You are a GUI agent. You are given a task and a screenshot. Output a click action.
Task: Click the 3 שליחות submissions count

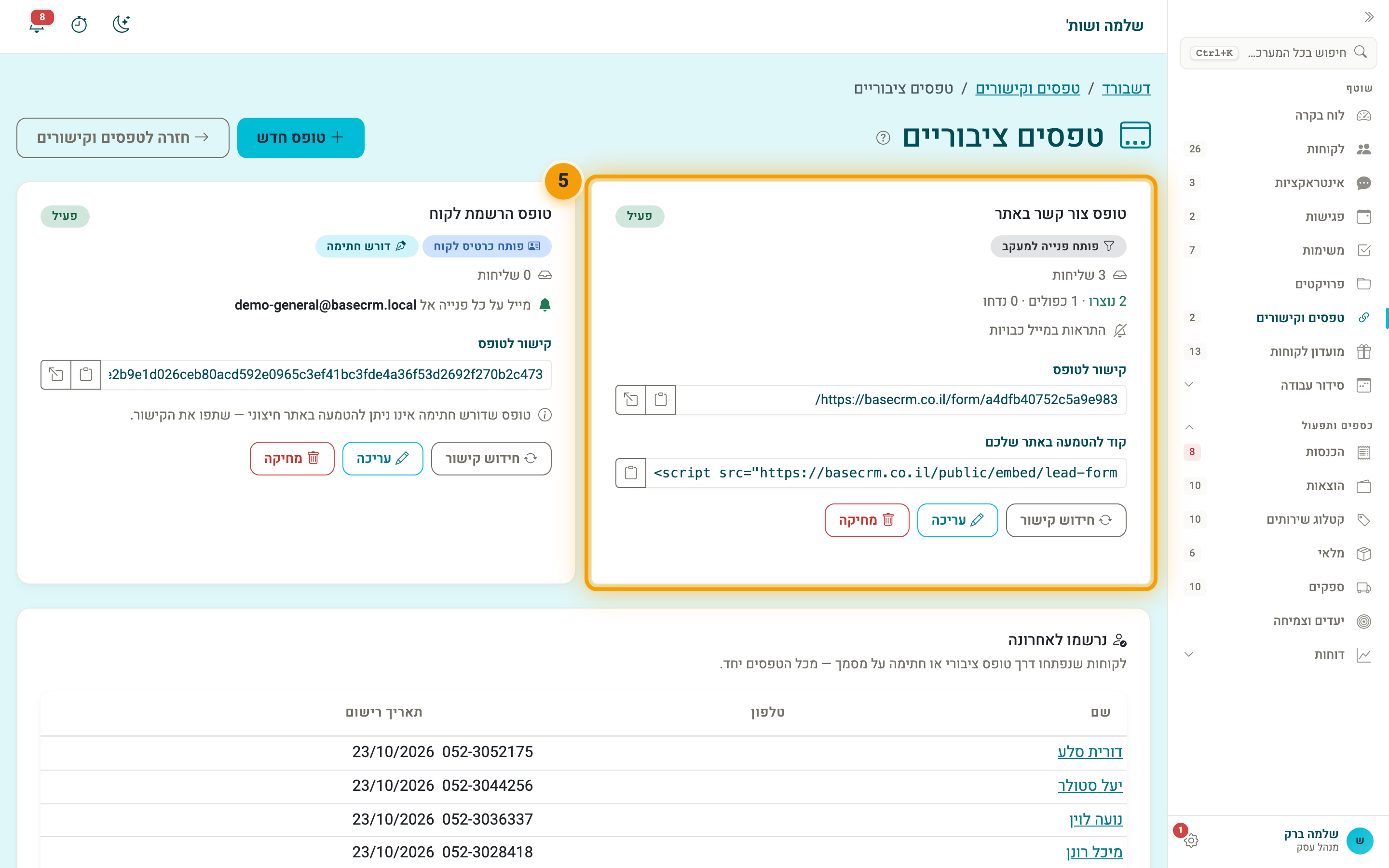pos(1079,275)
